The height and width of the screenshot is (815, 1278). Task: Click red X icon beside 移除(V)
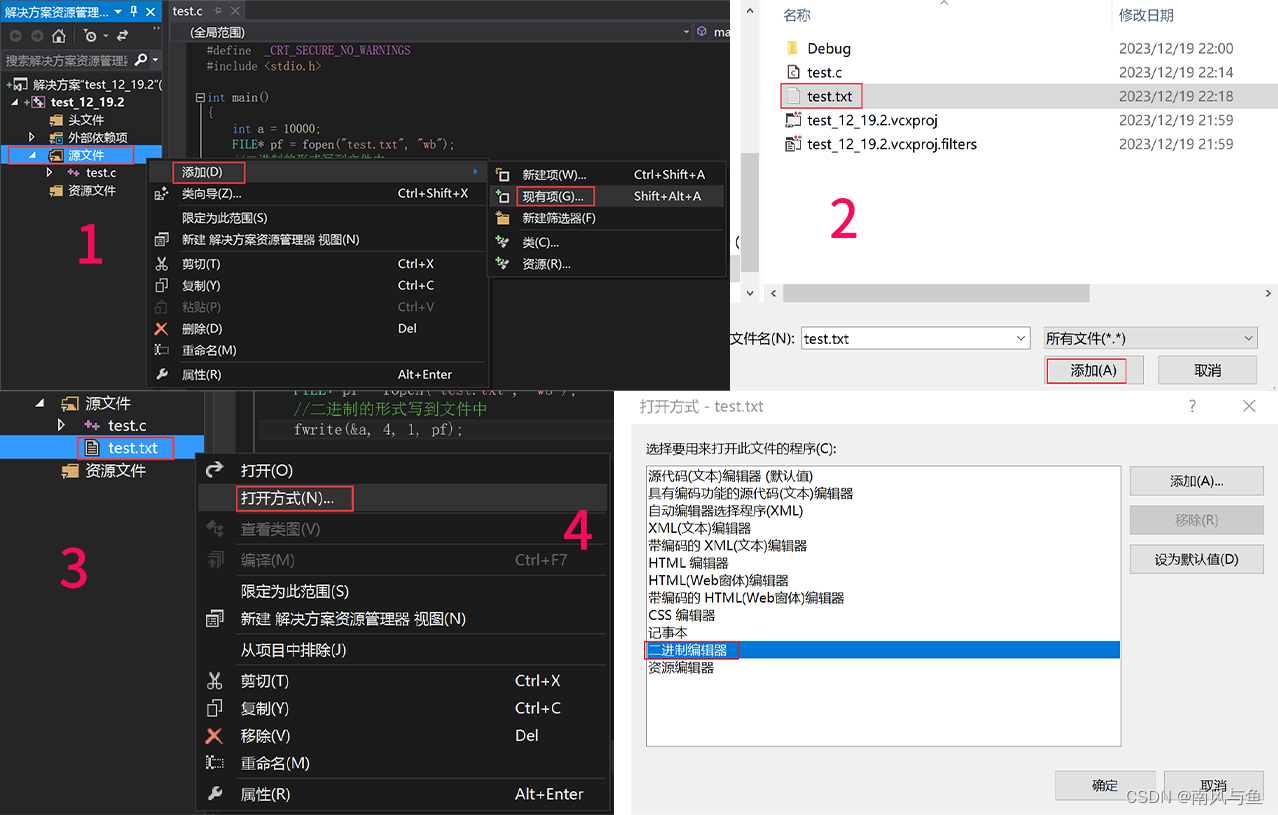pos(214,735)
